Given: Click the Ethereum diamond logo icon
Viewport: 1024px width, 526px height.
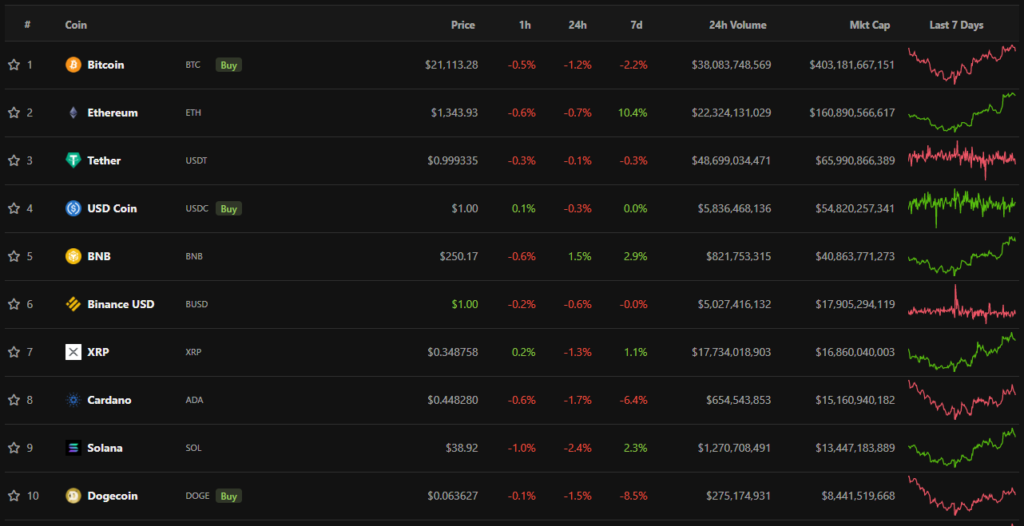Looking at the screenshot, I should pyautogui.click(x=73, y=113).
